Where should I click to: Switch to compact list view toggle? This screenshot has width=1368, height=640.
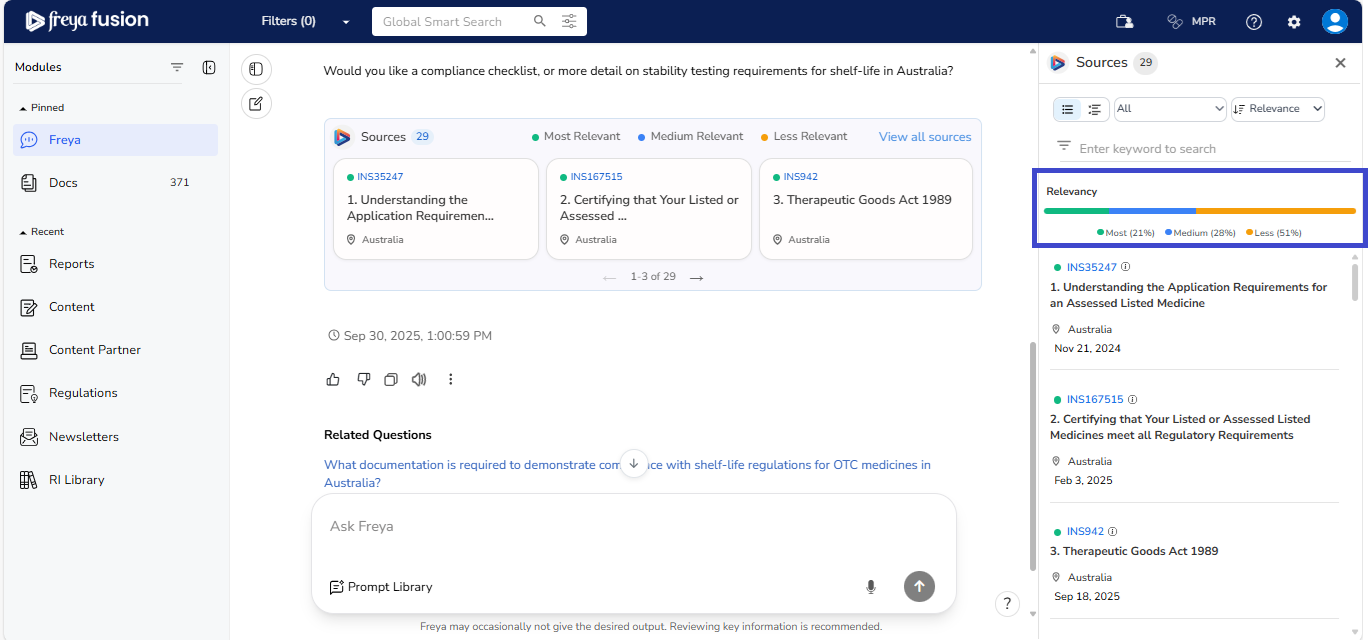(1067, 109)
